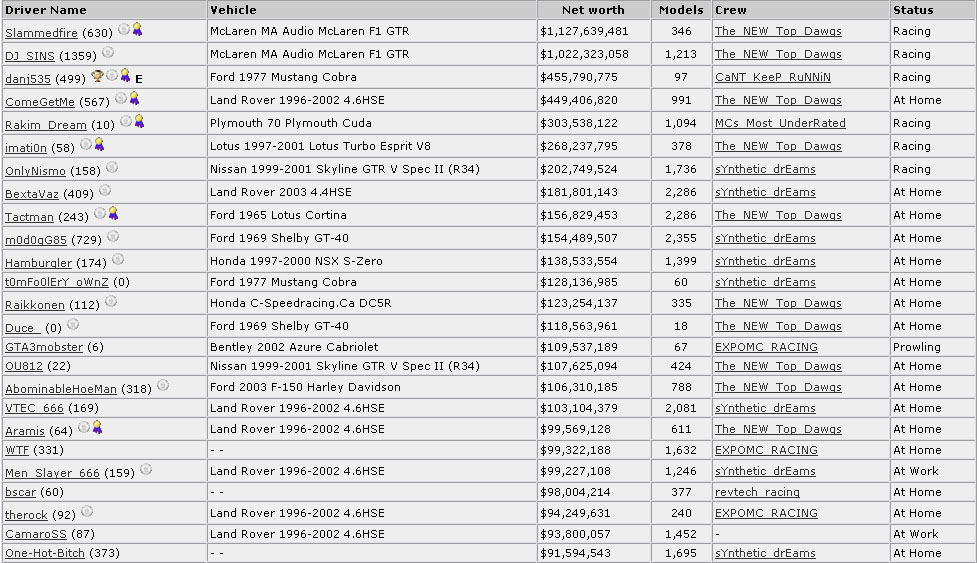
Task: Click the blue ribbon badge next to Slammedfire
Action: point(137,29)
